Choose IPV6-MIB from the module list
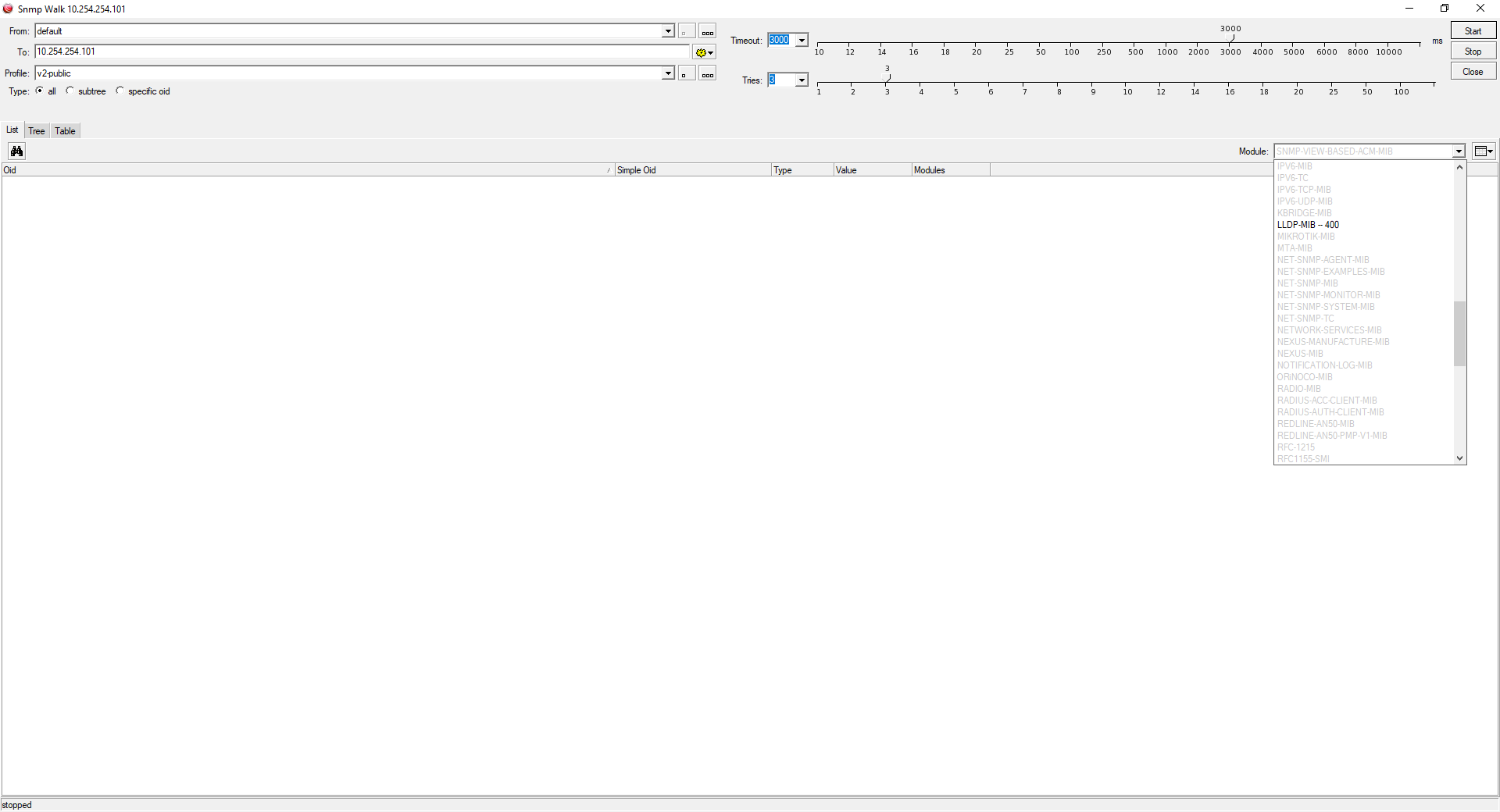Viewport: 1500px width, 812px height. tap(1295, 166)
